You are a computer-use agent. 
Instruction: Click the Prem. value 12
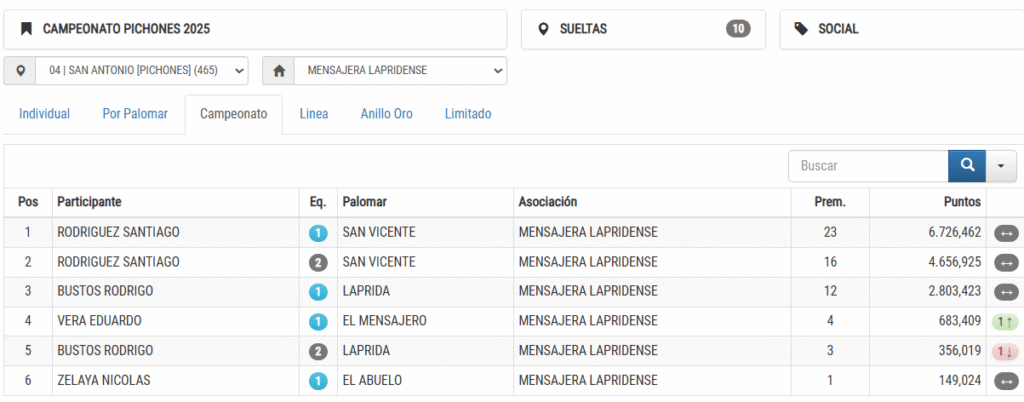pyautogui.click(x=830, y=292)
